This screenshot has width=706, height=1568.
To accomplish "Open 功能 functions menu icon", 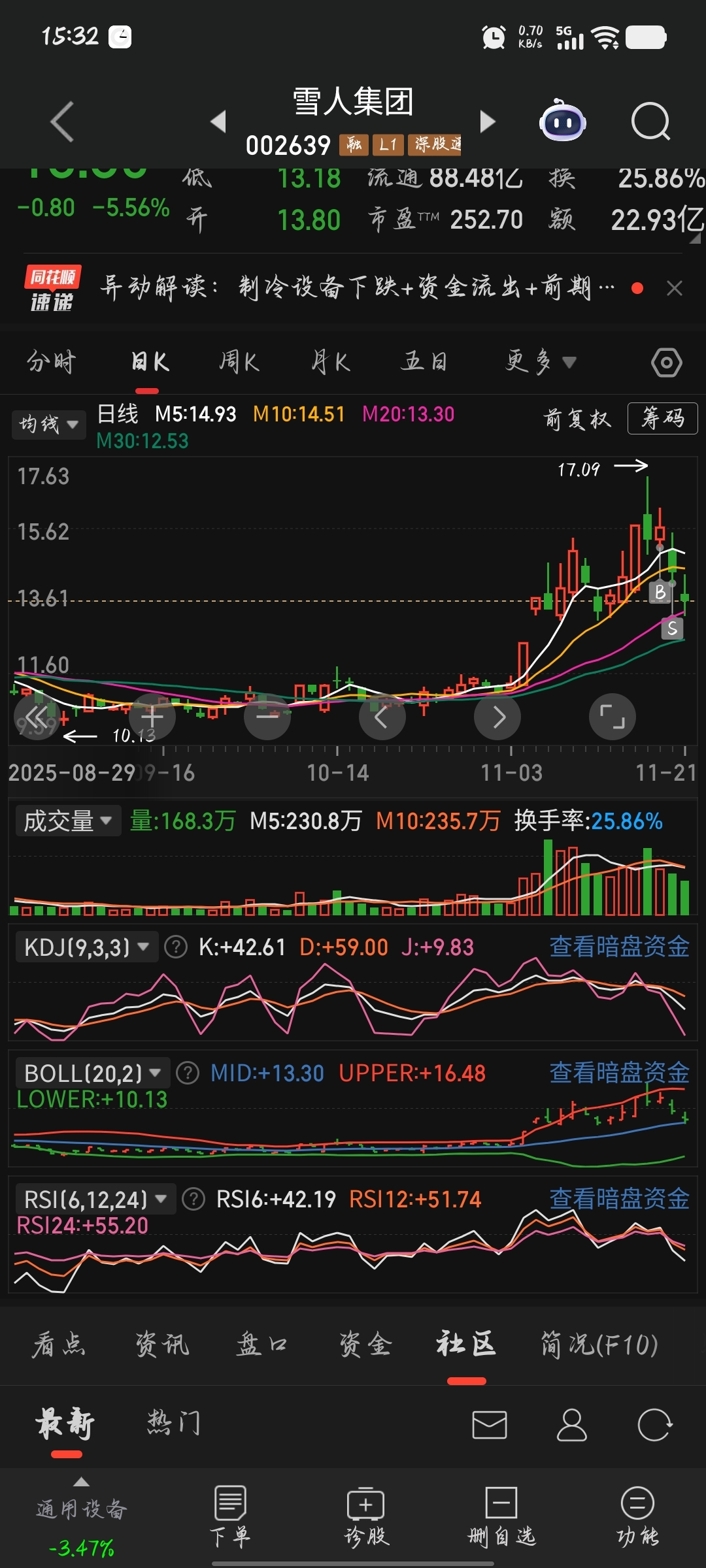I will [637, 1517].
